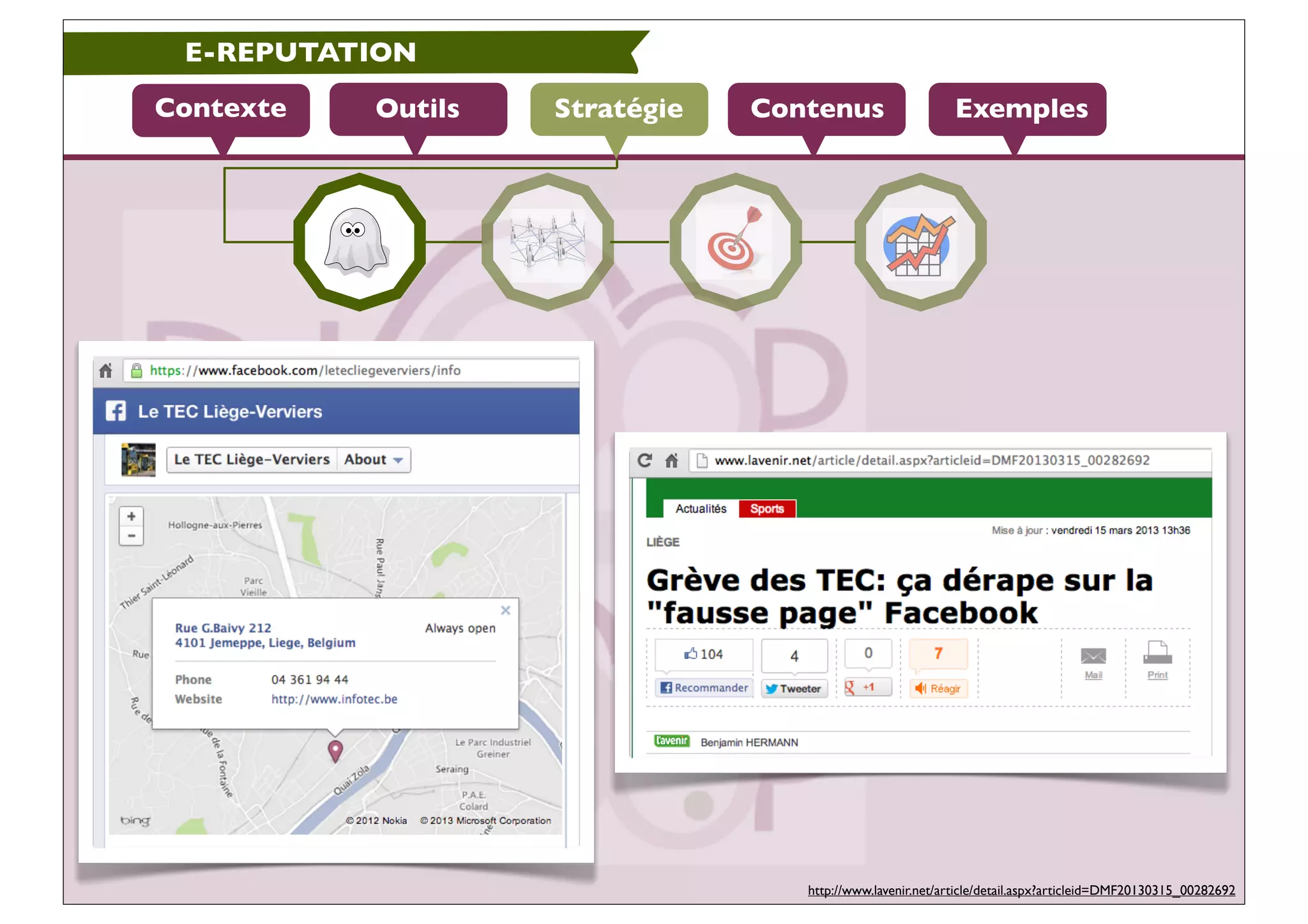Click the l'avenir logo beside author
The image size is (1308, 924).
(672, 741)
